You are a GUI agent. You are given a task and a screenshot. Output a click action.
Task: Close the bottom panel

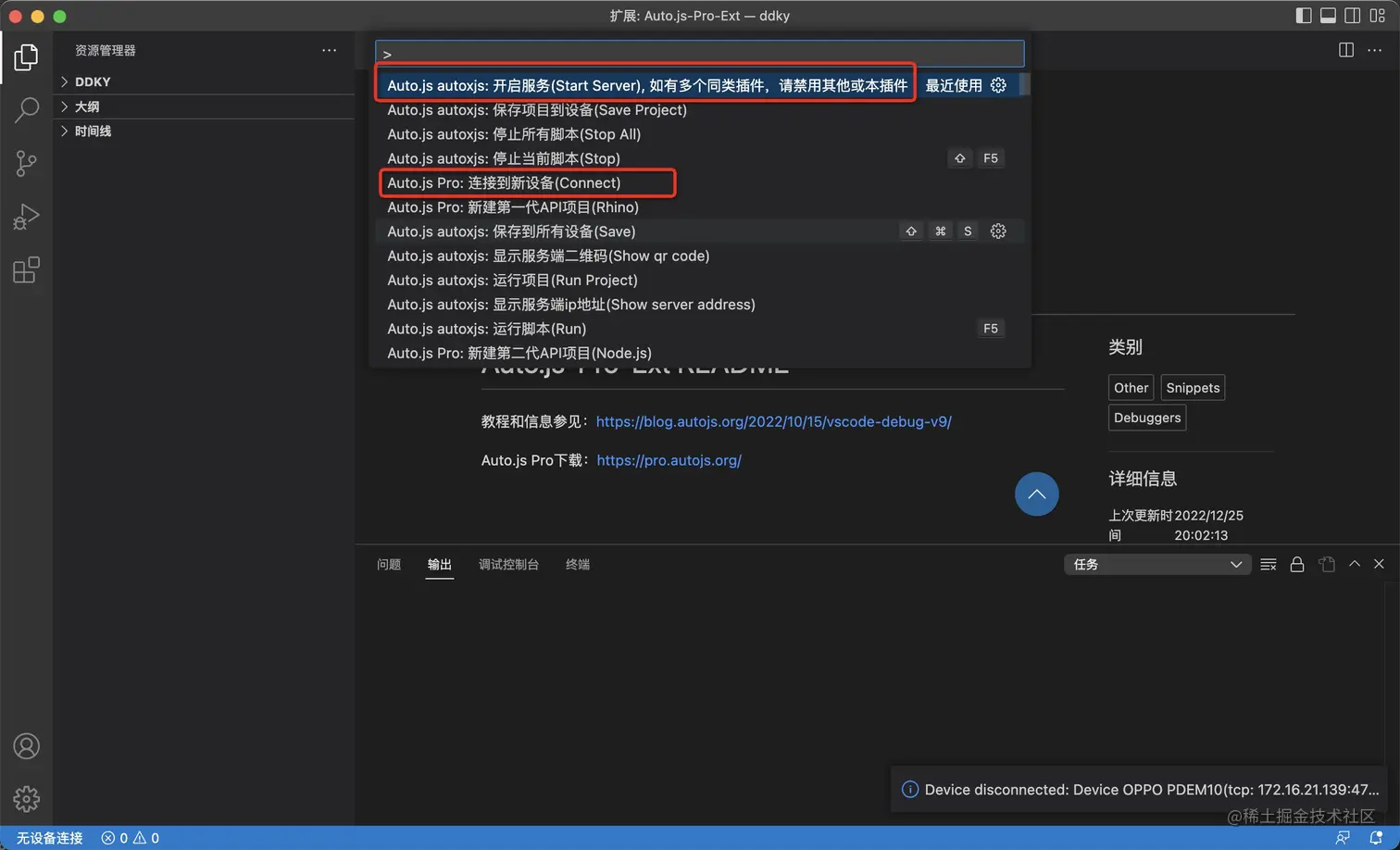click(1379, 563)
